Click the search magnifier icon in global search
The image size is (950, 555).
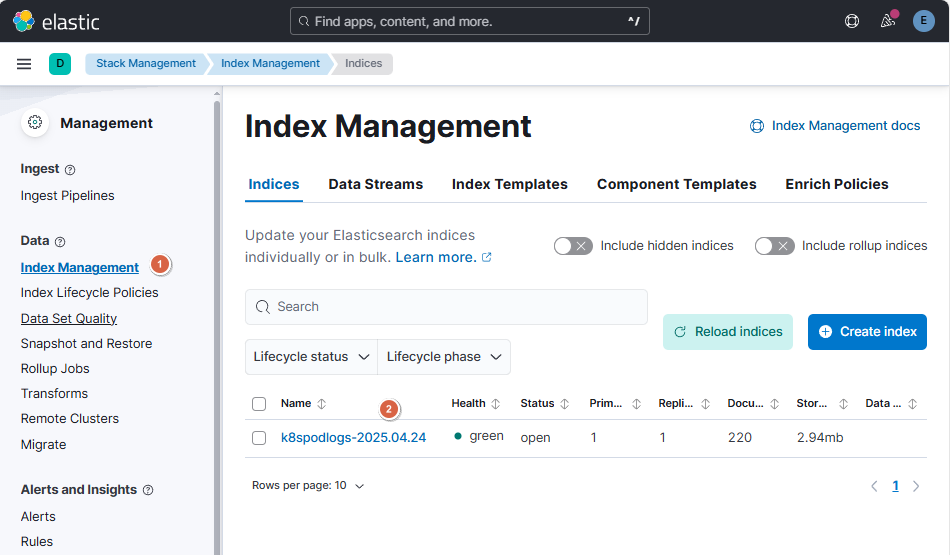click(304, 21)
